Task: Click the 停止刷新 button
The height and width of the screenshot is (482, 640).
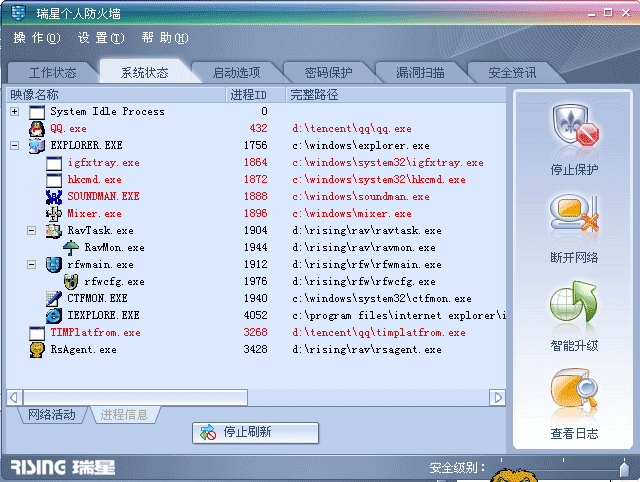Action: [x=256, y=433]
